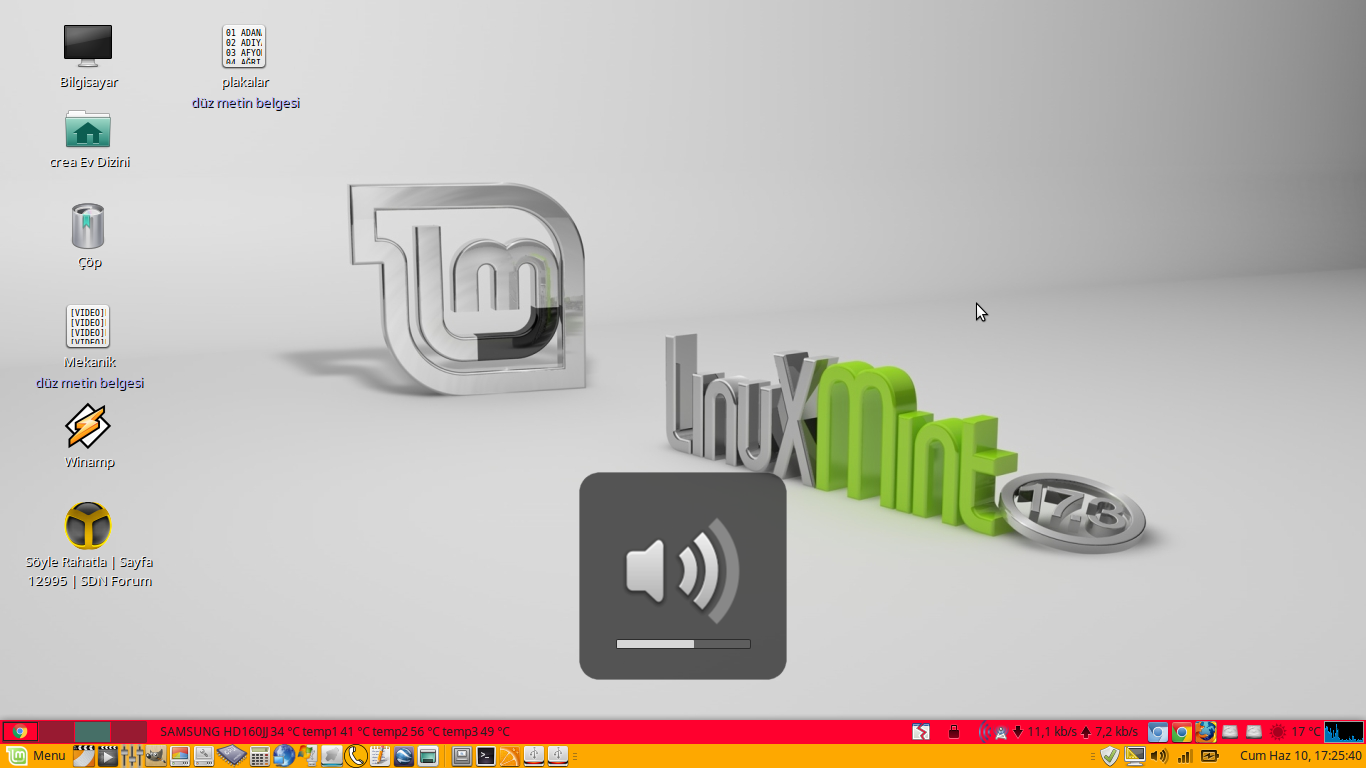The width and height of the screenshot is (1366, 768).
Task: Launch Google Chrome from the top panel launchers
Action: 1182,732
